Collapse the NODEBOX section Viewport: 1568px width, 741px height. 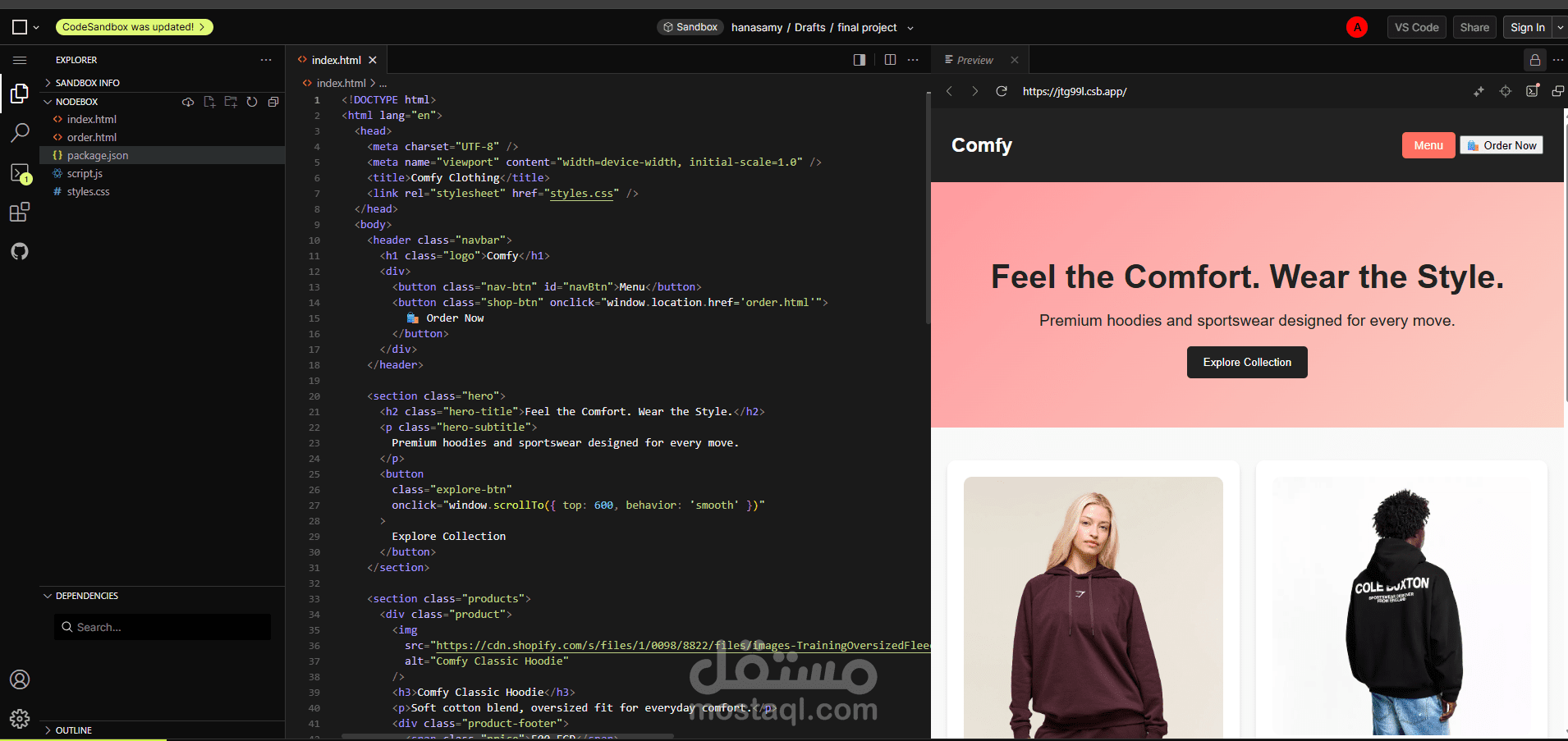(48, 101)
